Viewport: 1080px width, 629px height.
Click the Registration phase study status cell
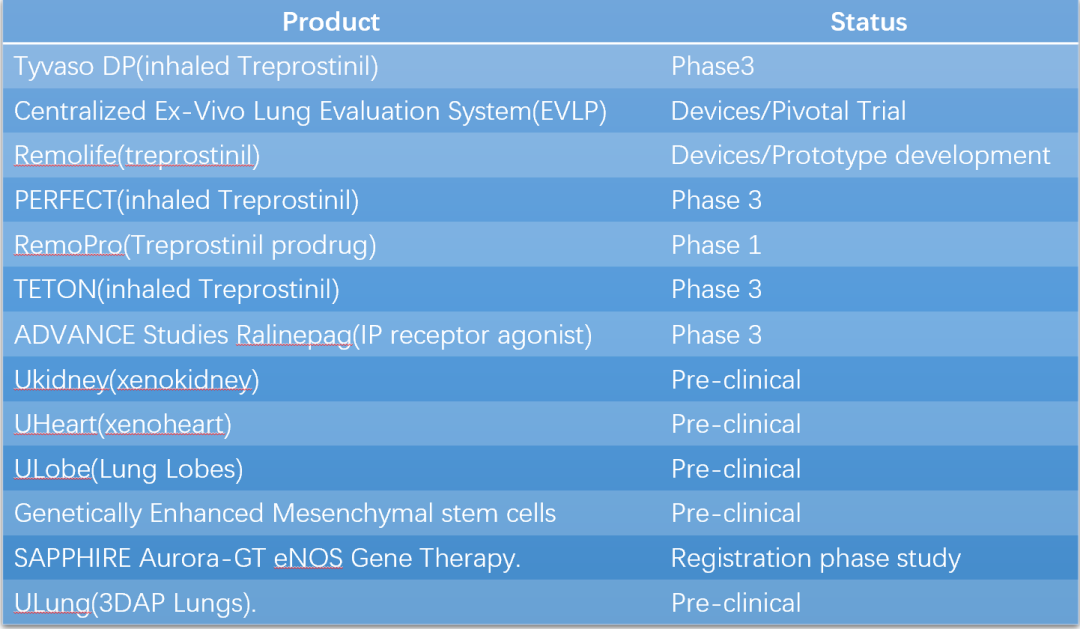(815, 558)
